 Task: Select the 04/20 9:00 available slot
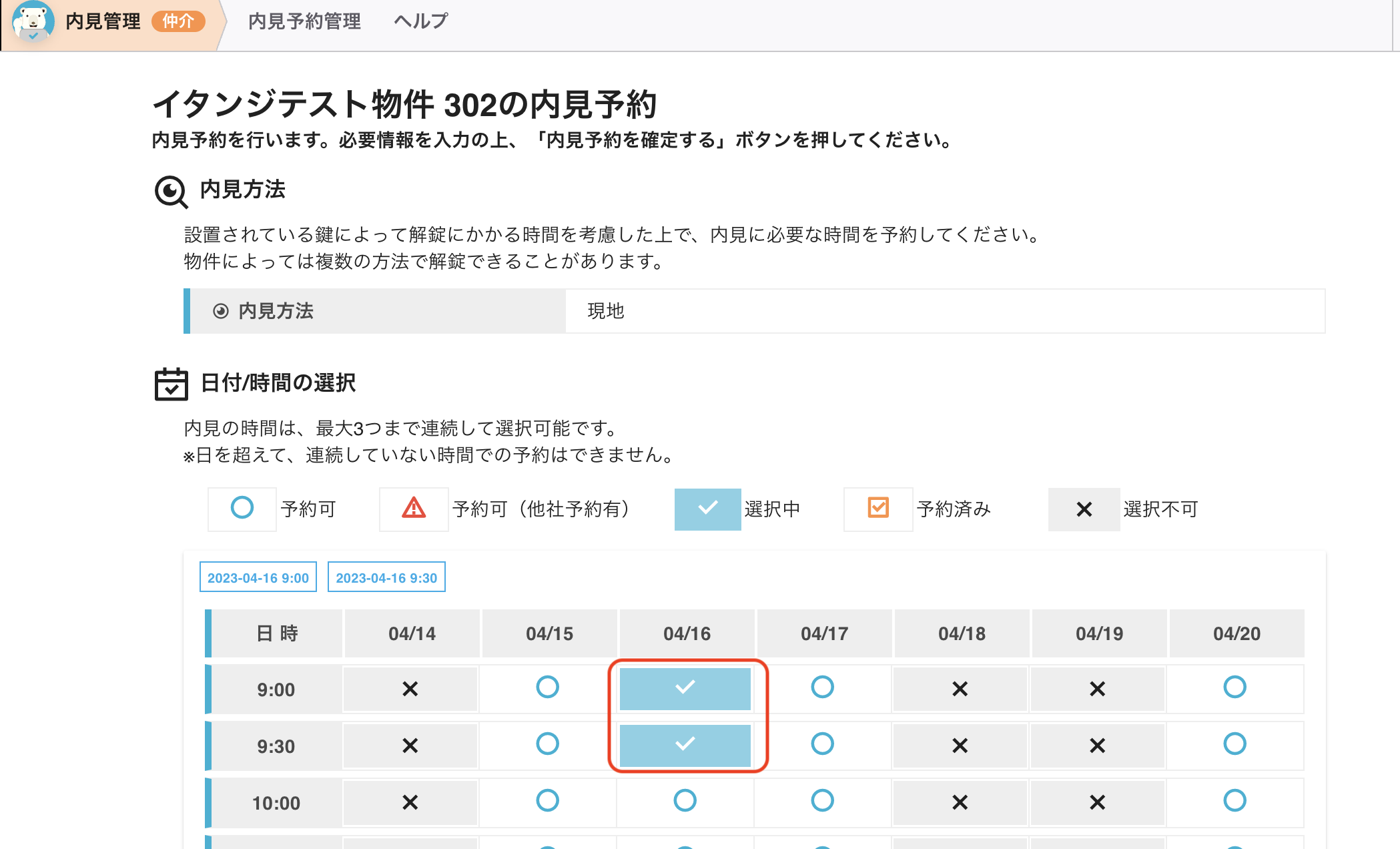[1235, 687]
